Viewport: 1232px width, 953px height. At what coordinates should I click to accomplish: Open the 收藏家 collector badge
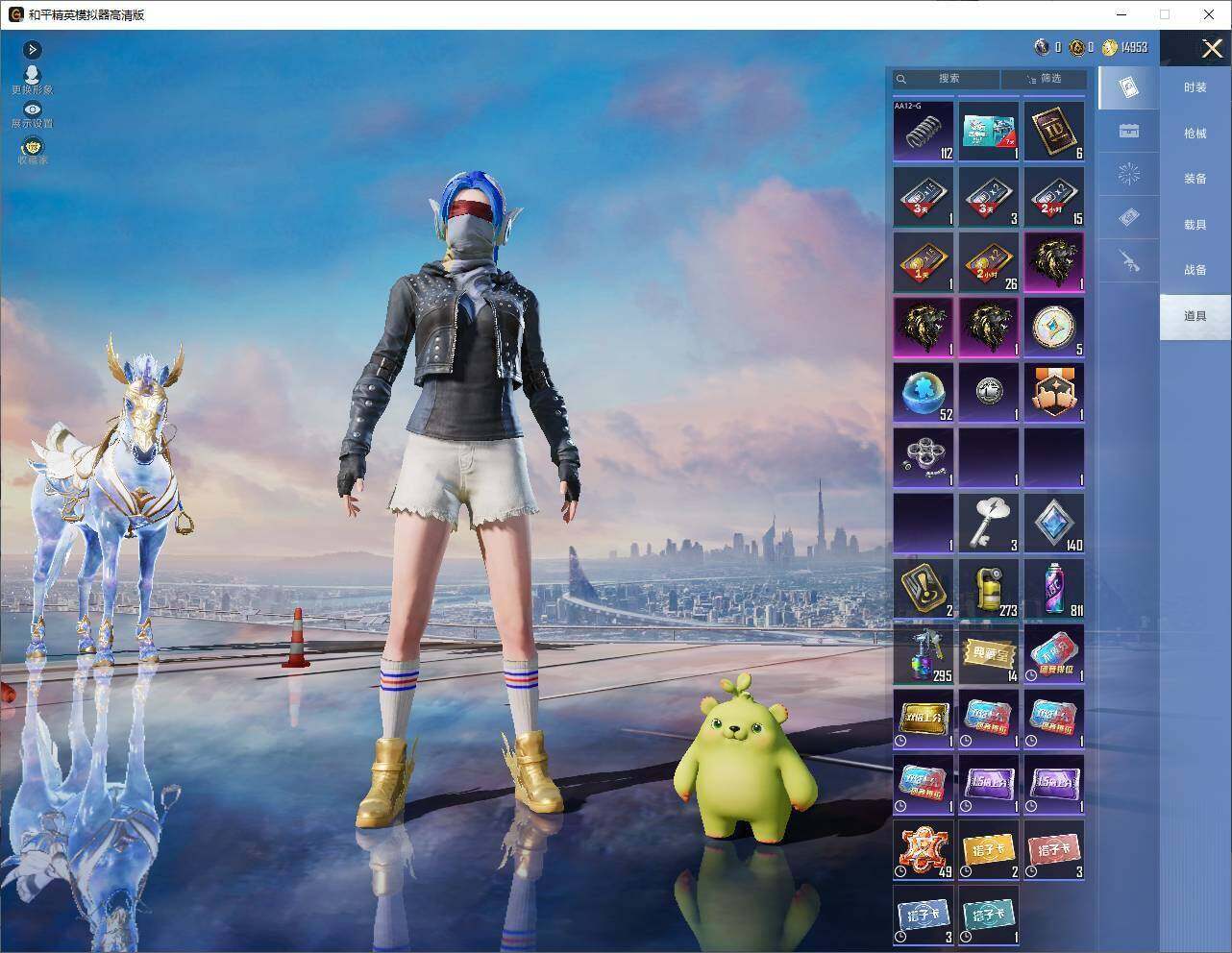tap(33, 151)
